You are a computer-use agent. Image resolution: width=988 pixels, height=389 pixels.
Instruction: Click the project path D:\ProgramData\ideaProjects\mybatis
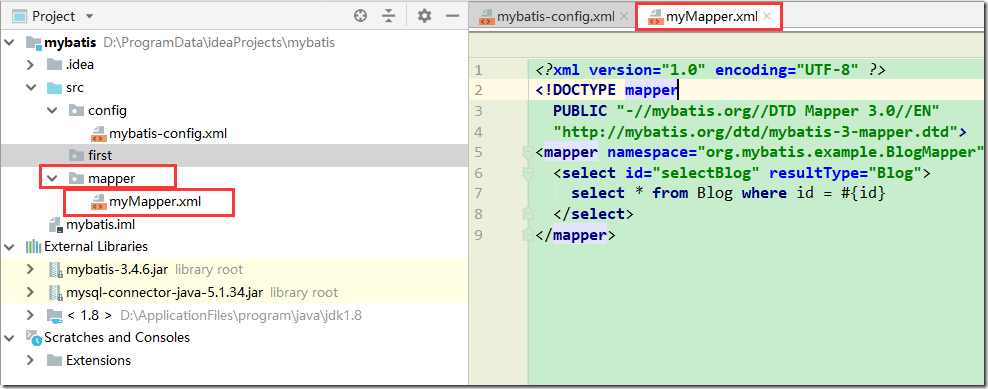pos(219,43)
